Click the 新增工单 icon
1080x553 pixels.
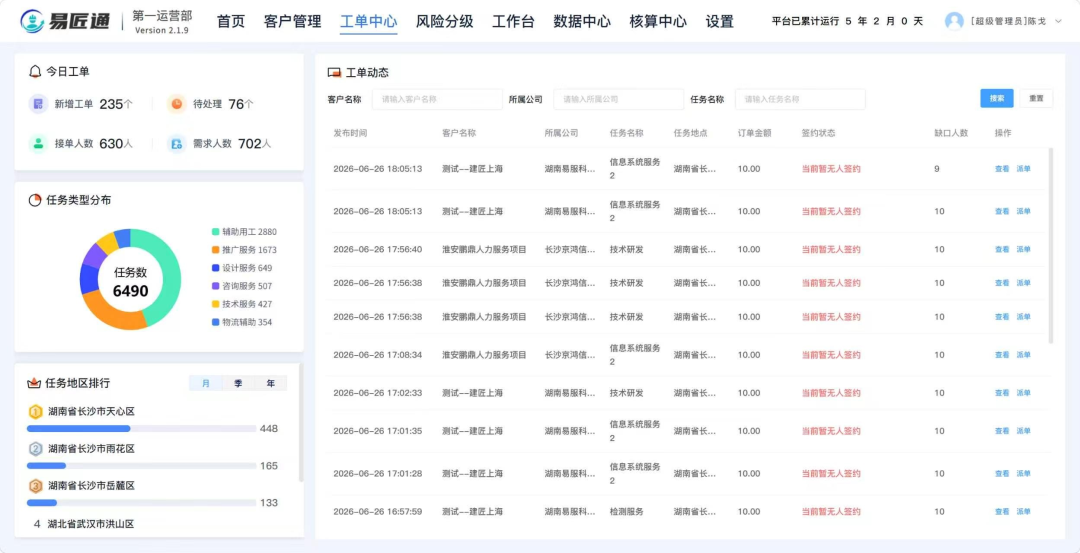(39, 104)
